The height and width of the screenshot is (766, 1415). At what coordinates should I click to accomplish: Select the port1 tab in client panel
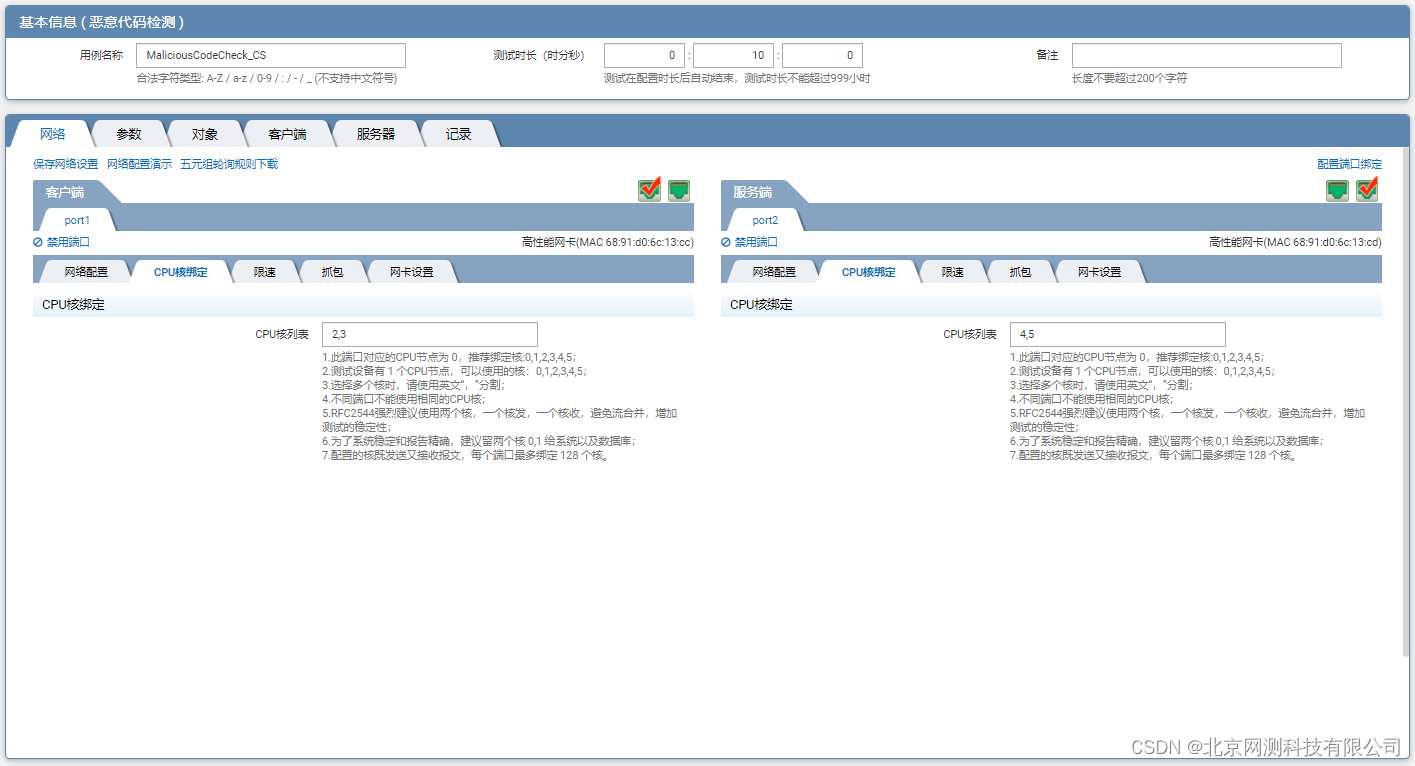tap(78, 220)
